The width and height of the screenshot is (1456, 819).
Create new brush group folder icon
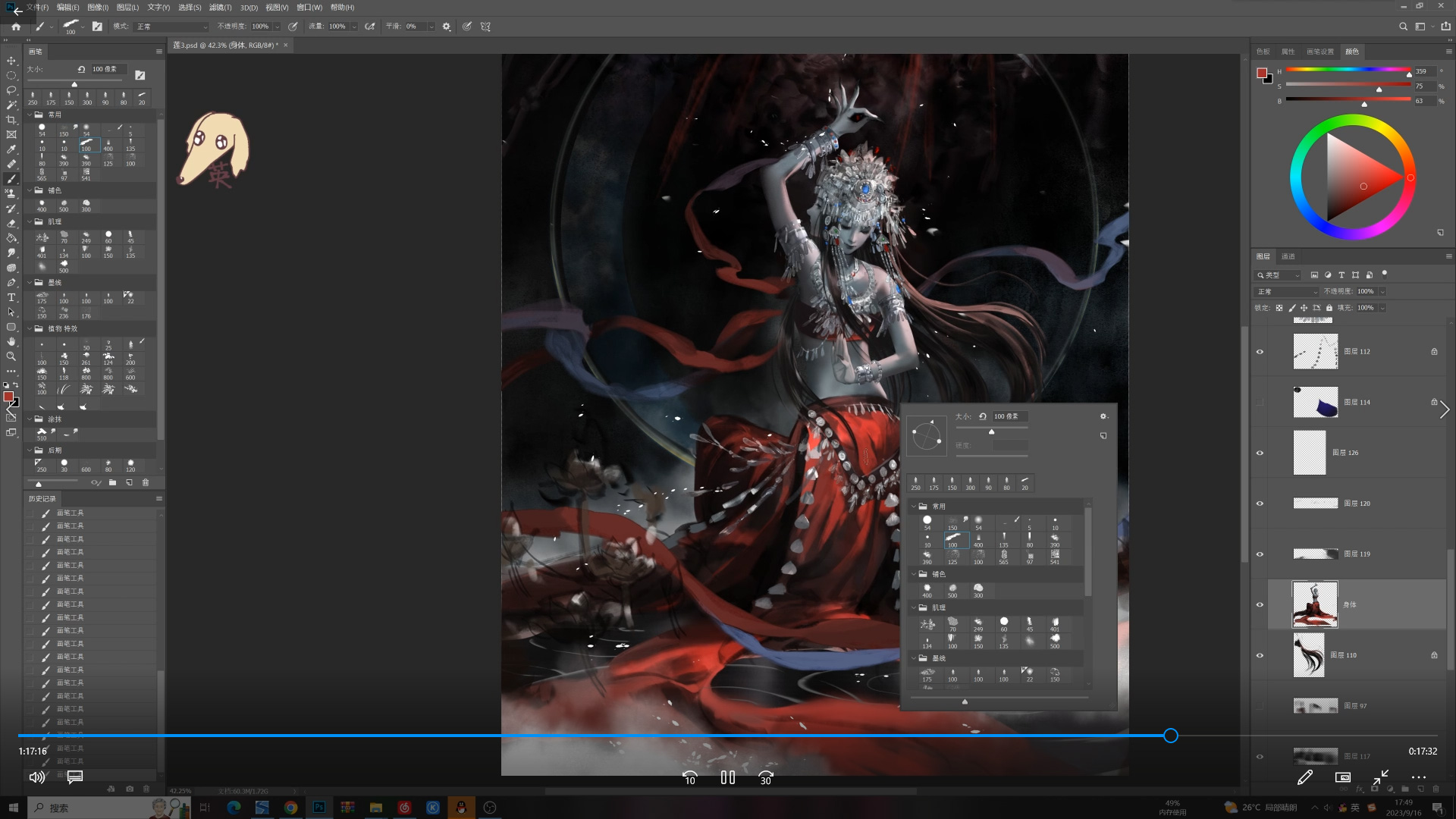tap(112, 482)
